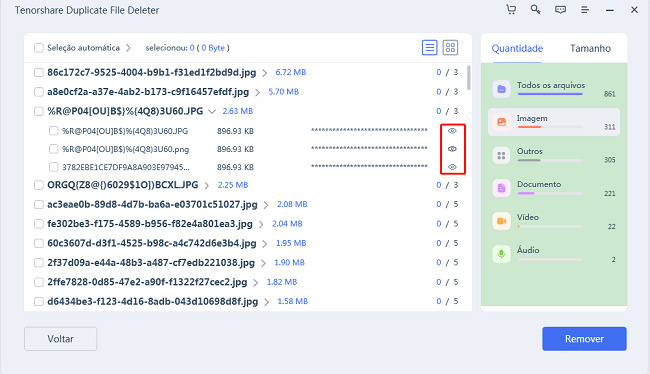Open Seleção automática options arrow
The width and height of the screenshot is (650, 374).
pyautogui.click(x=129, y=48)
